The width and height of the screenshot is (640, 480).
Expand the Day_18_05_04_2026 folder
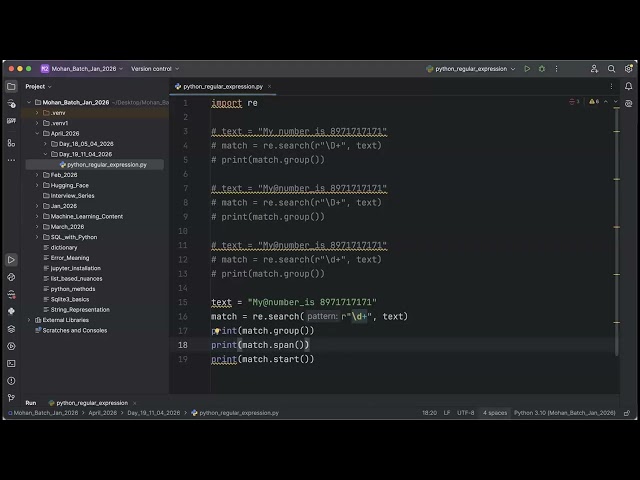tap(45, 144)
